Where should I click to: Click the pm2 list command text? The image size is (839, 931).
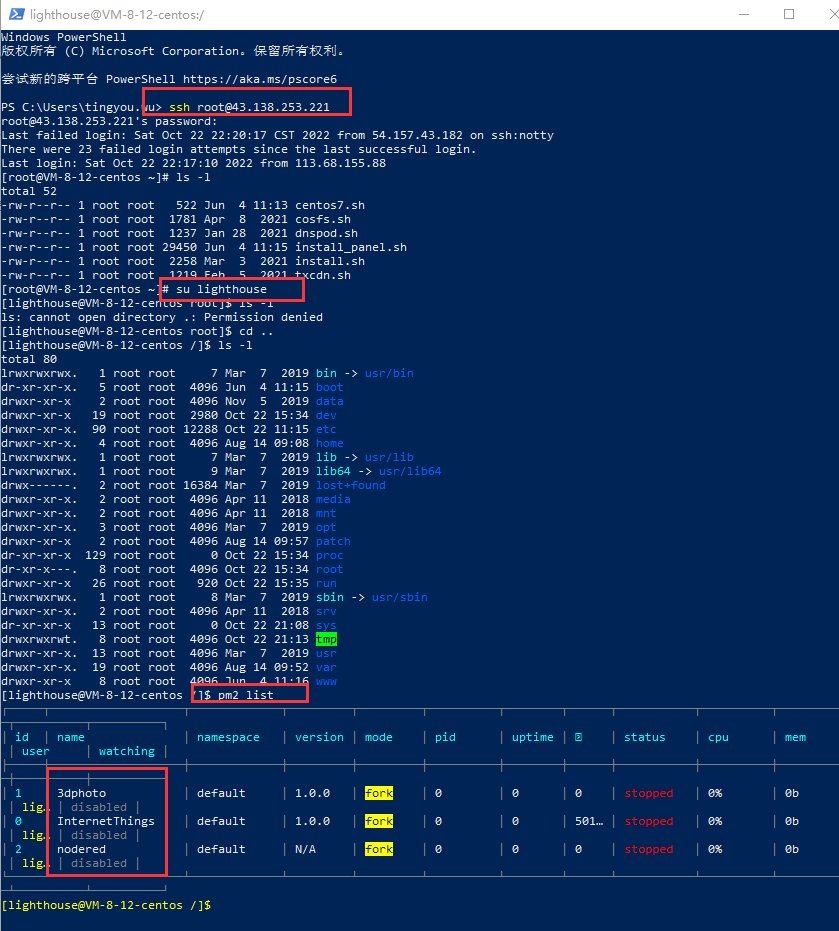point(246,695)
